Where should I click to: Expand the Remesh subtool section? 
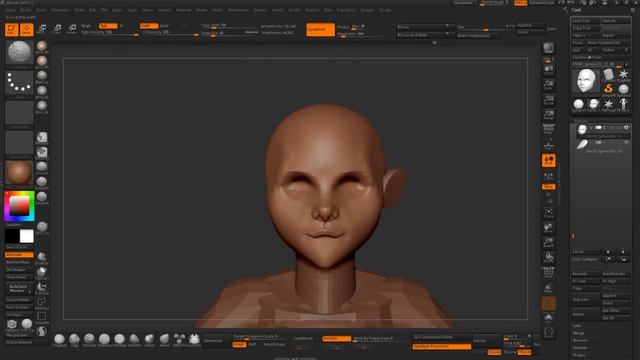point(580,348)
